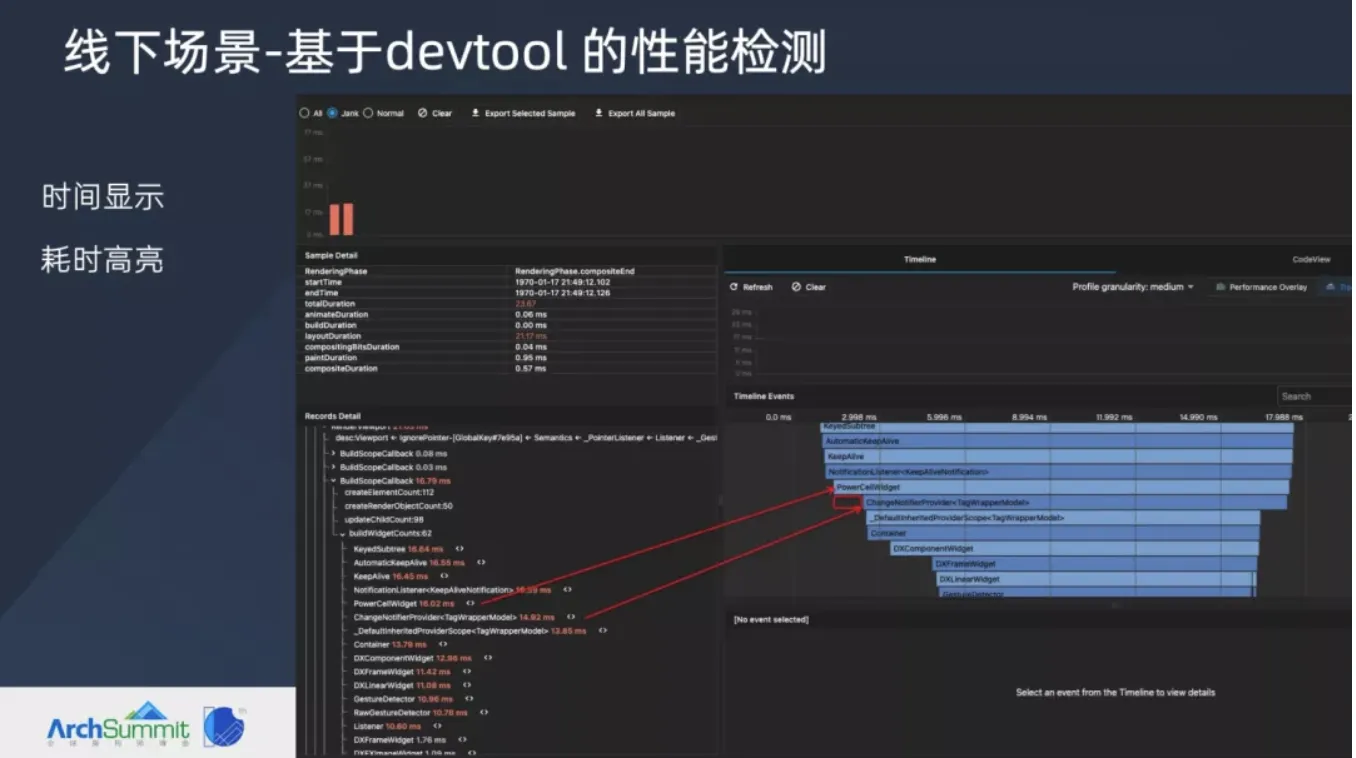This screenshot has height=758, width=1356.
Task: Select DXLinearWidget bar in timeline flame chart
Action: (x=1095, y=579)
